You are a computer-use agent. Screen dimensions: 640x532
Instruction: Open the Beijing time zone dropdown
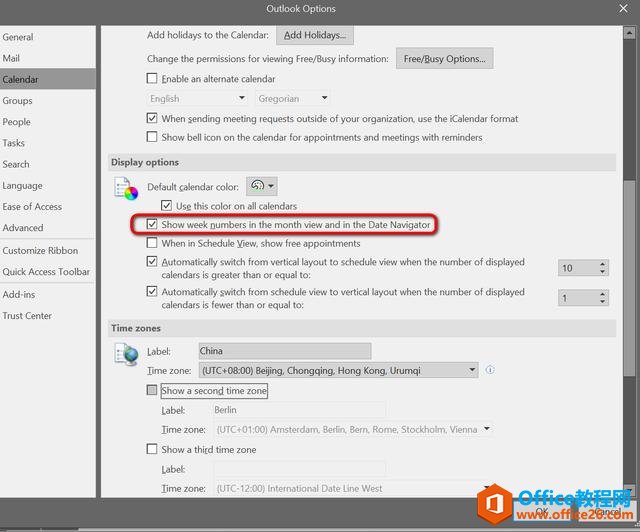(x=338, y=370)
